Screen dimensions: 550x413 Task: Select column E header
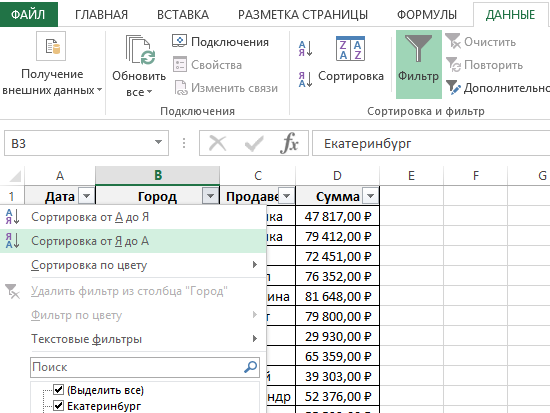point(411,175)
